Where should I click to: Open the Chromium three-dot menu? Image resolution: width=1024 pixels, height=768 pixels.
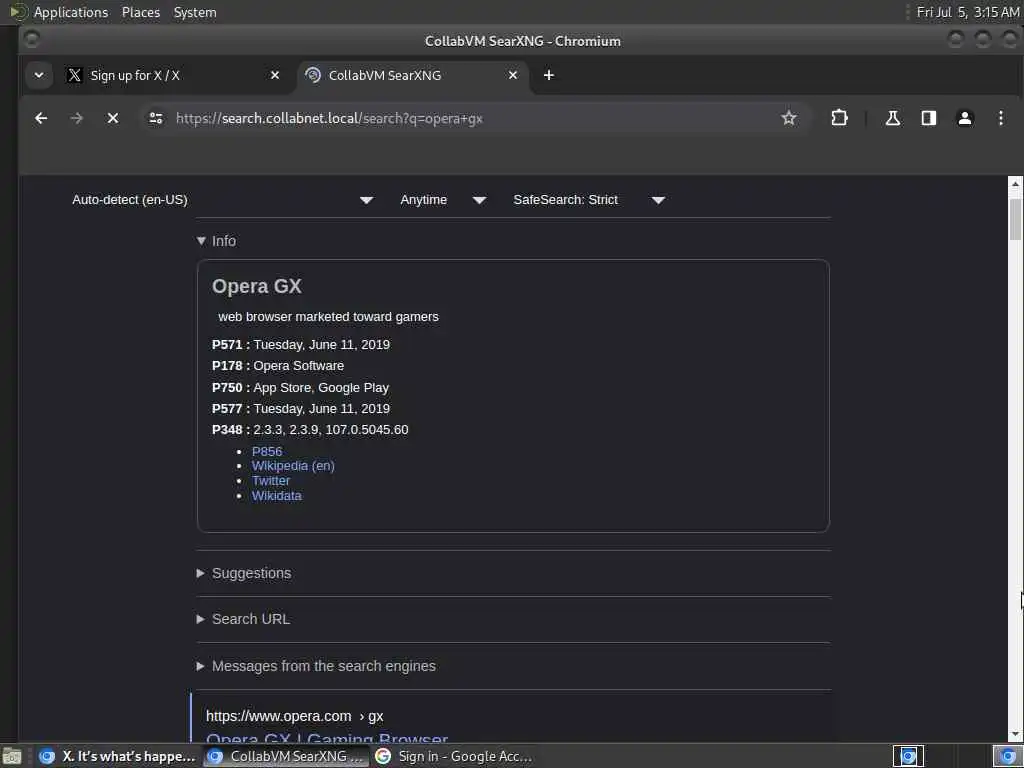pyautogui.click(x=1000, y=118)
